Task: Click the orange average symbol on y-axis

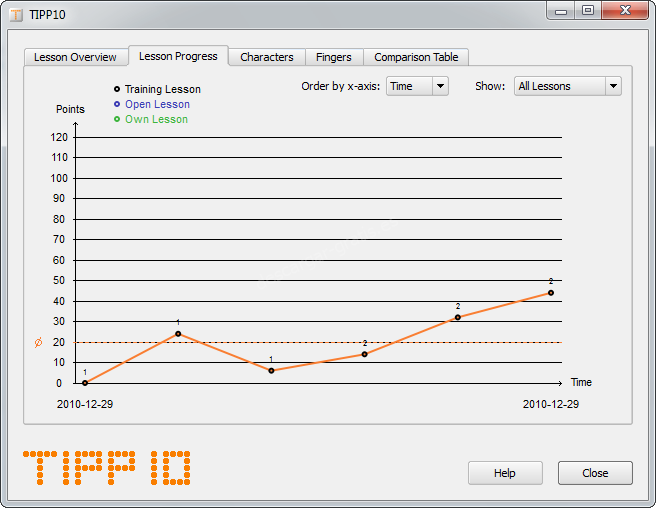Action: [x=39, y=342]
